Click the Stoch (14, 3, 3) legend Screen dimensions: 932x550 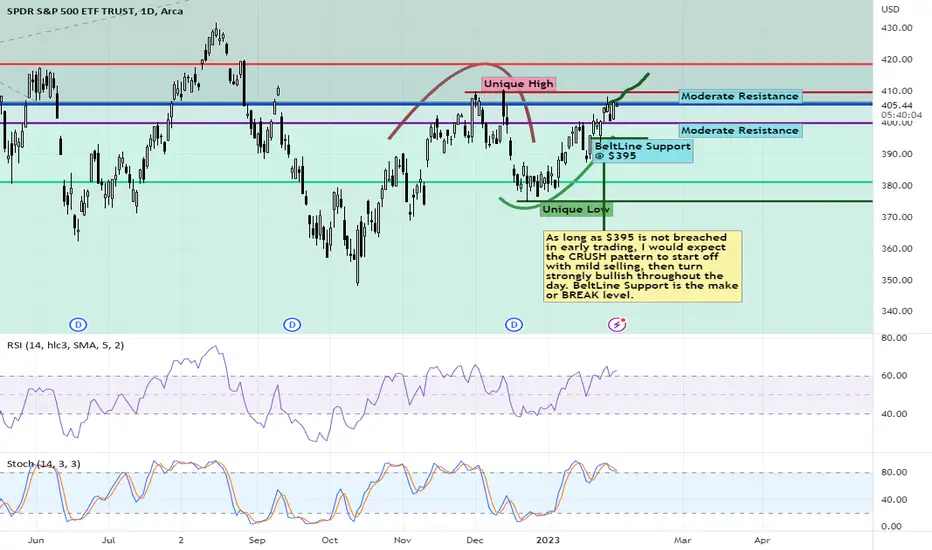(x=43, y=464)
